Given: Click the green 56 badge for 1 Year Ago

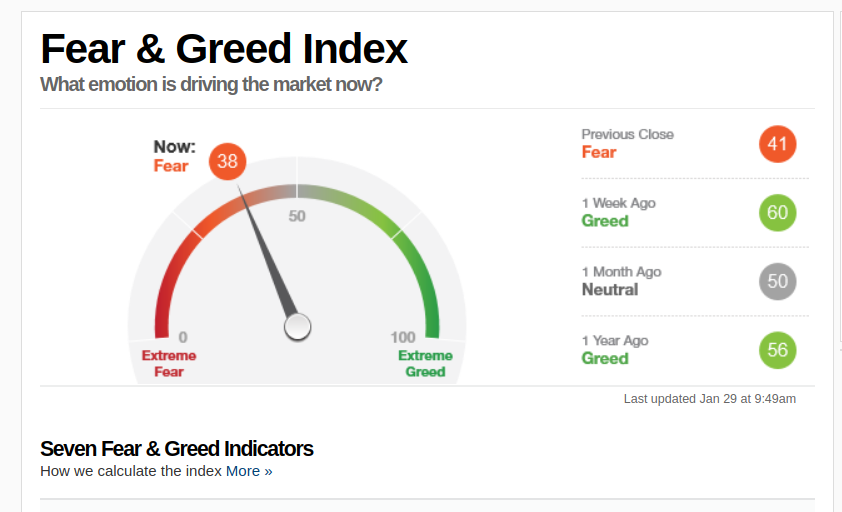Looking at the screenshot, I should tap(778, 350).
